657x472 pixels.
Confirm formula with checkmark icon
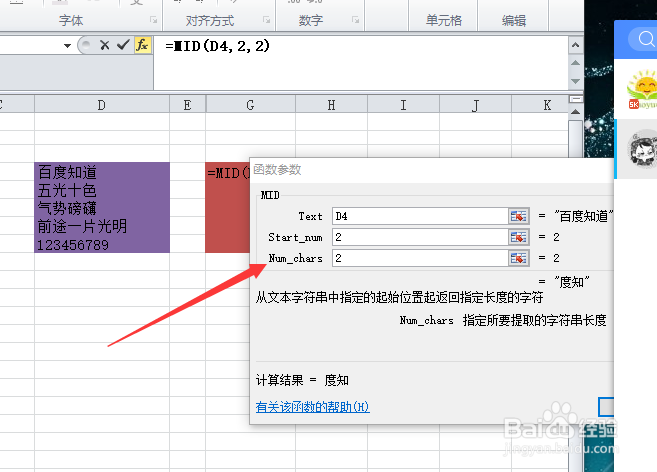123,44
